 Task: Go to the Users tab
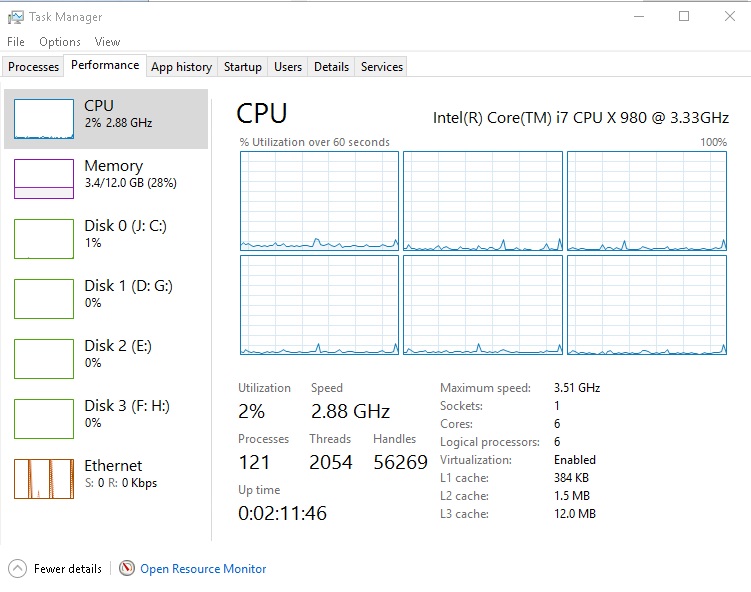pos(288,67)
